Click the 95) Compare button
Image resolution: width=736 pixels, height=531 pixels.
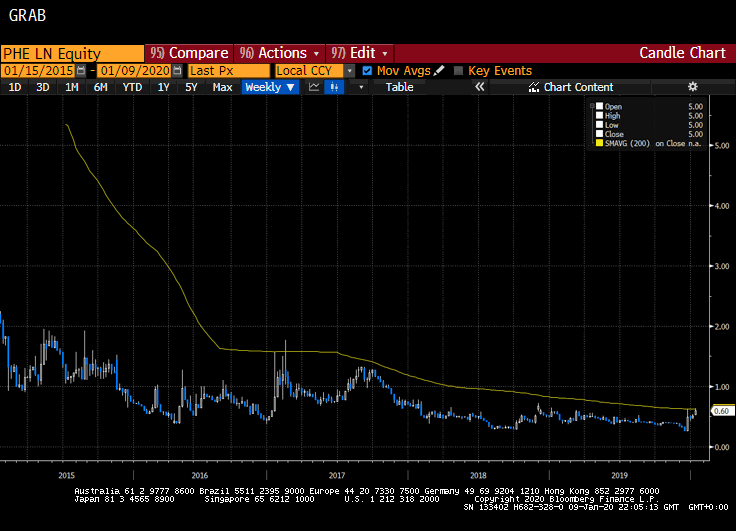point(189,53)
